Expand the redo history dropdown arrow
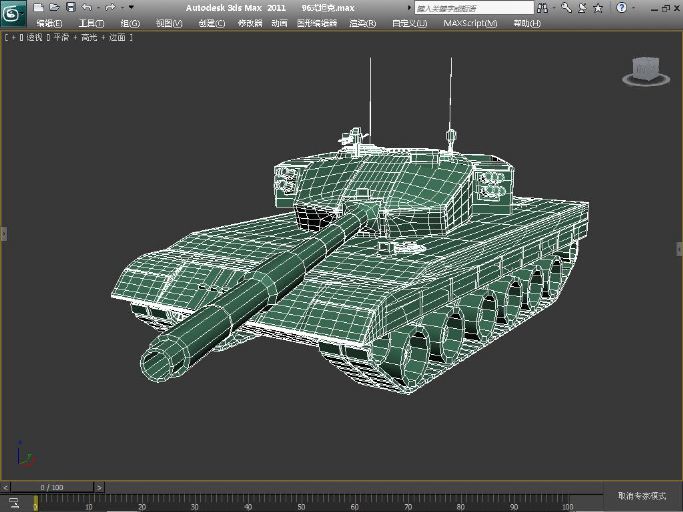 click(122, 8)
